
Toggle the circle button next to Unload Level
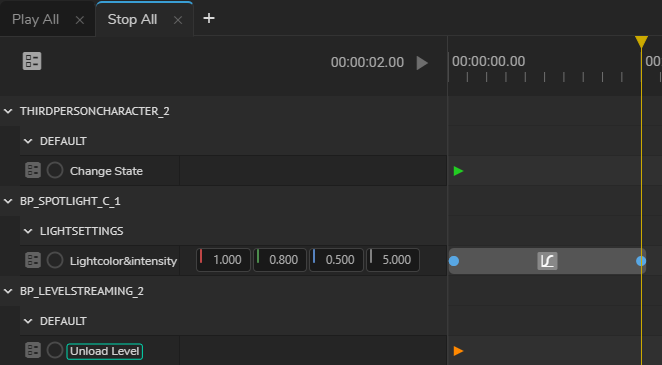point(55,350)
